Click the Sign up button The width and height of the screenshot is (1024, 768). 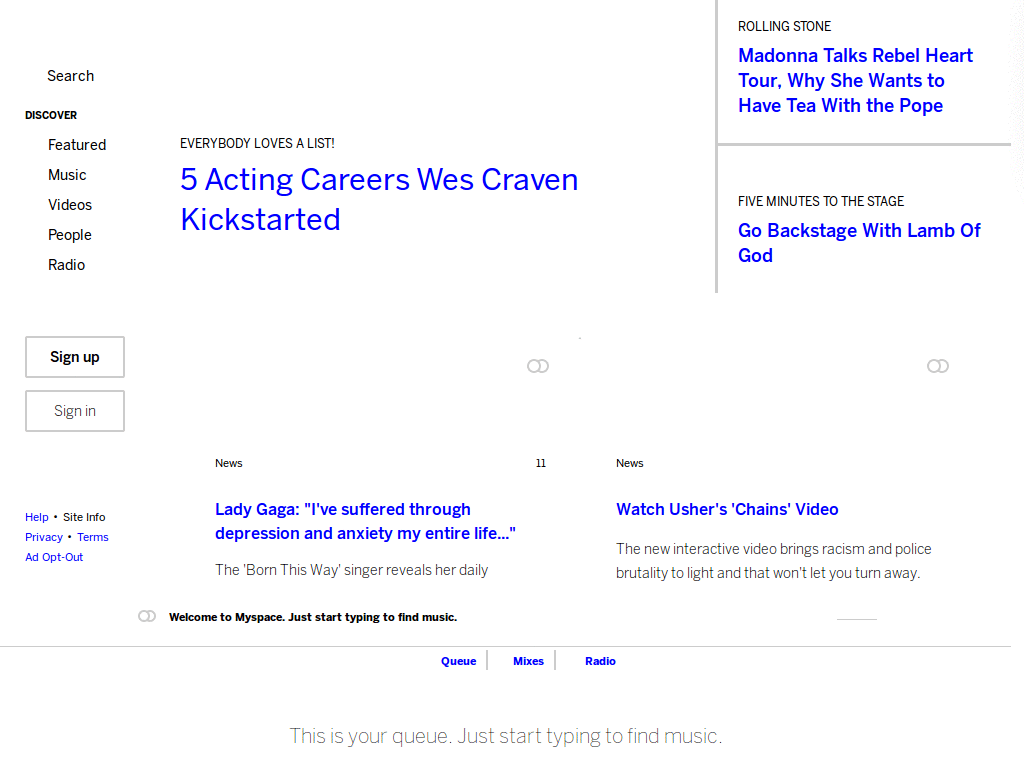[75, 357]
